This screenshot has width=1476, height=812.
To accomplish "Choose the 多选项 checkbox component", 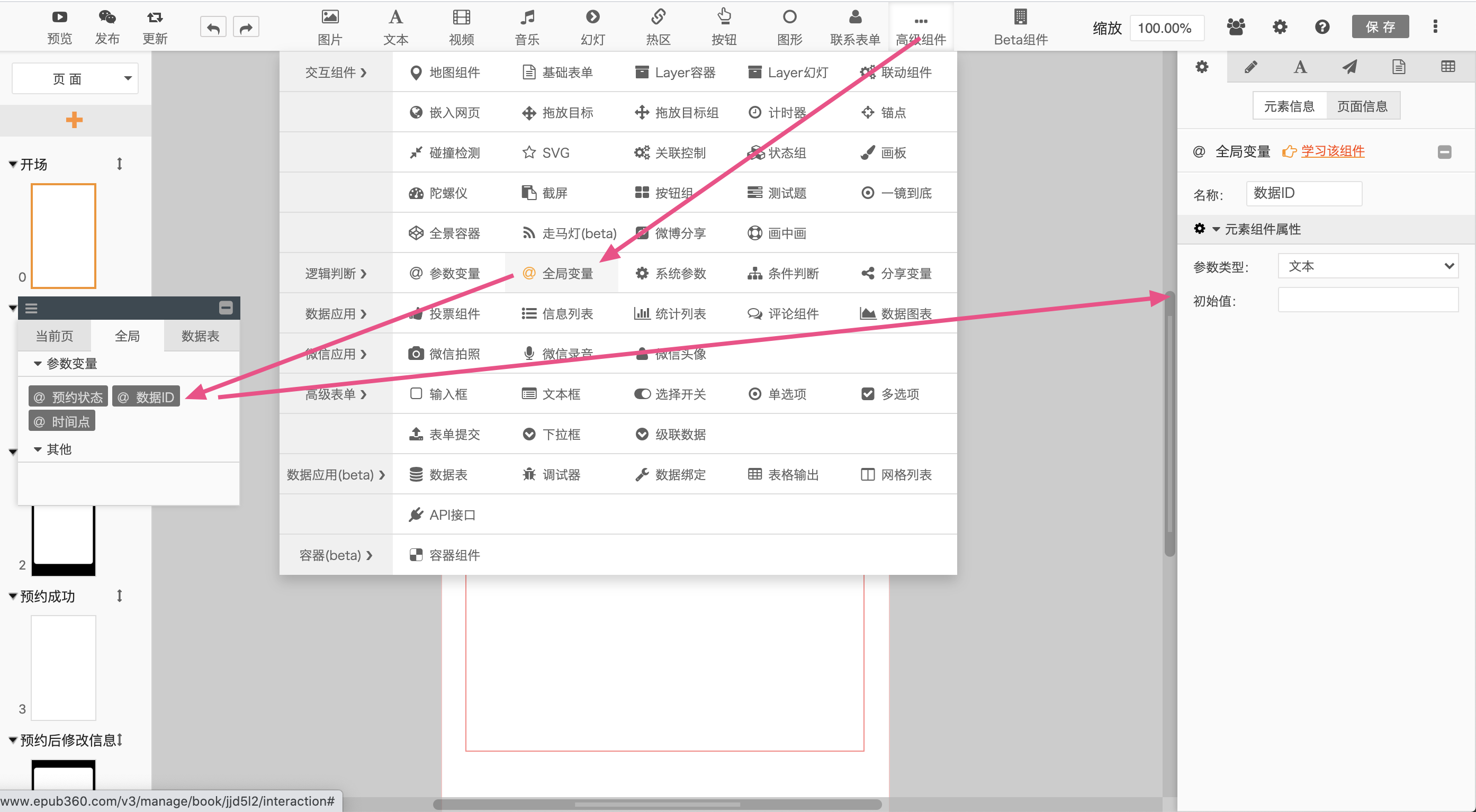I will [x=890, y=394].
